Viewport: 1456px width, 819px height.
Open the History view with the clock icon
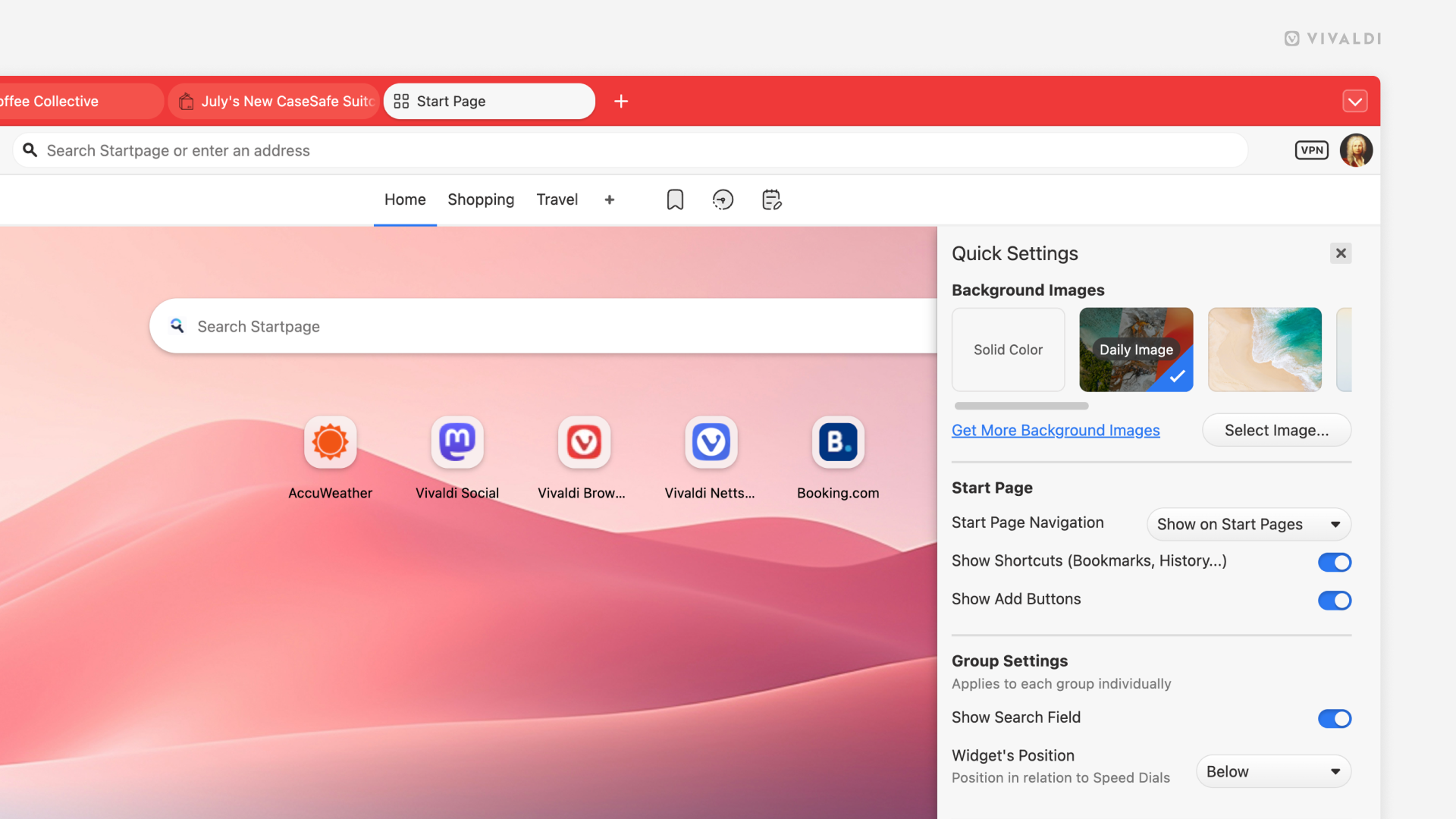723,199
